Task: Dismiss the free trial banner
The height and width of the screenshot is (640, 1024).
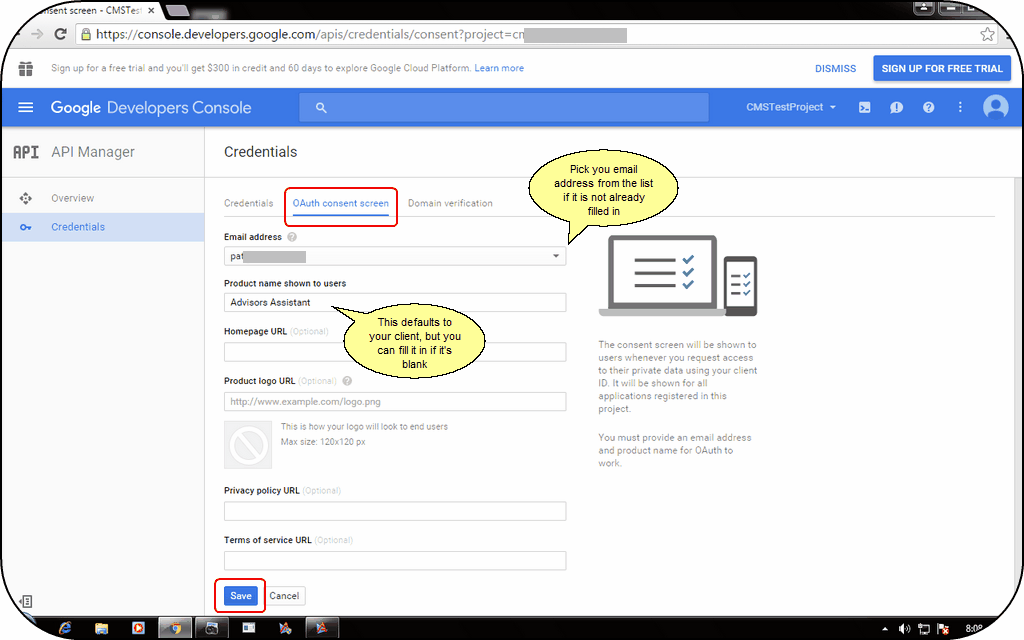Action: click(x=835, y=68)
